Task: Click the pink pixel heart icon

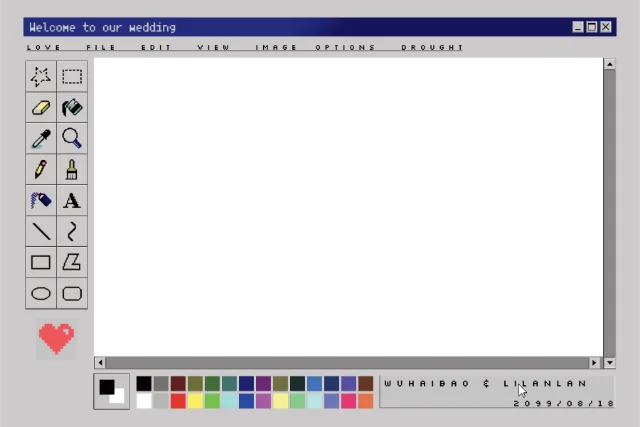Action: [56, 338]
